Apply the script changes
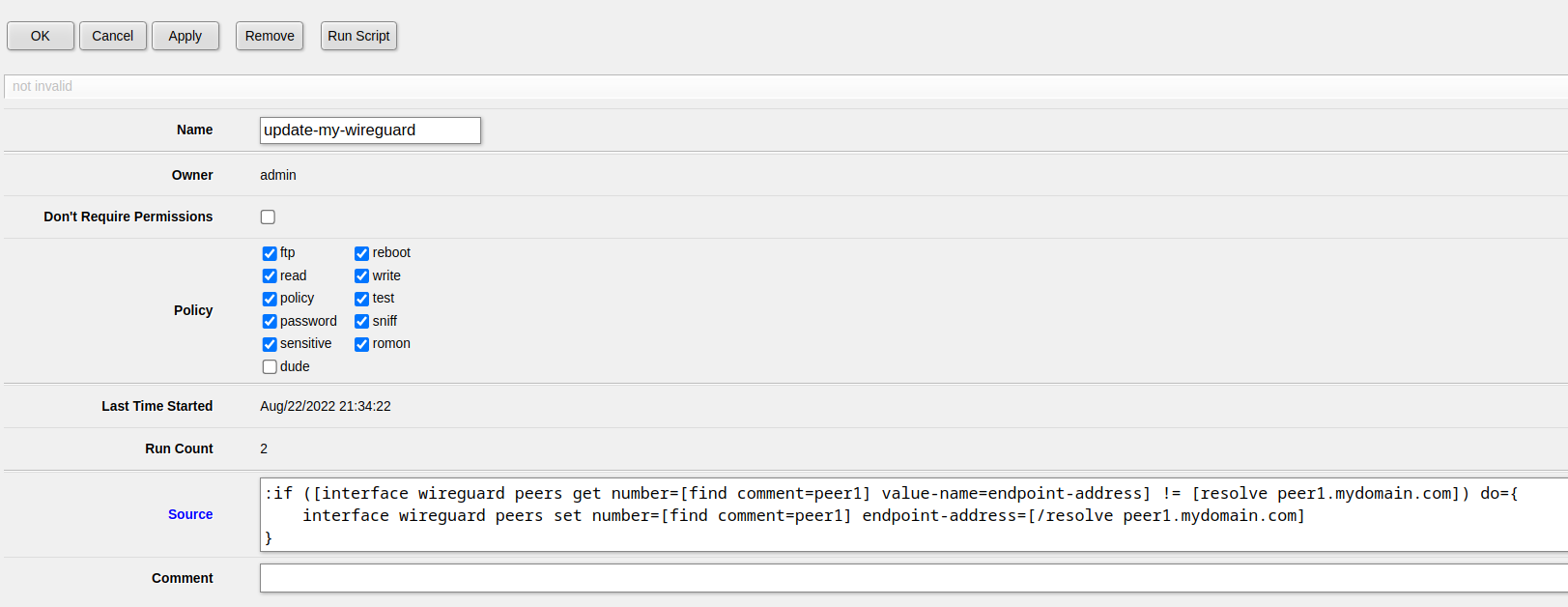The height and width of the screenshot is (607, 1568). tap(185, 36)
